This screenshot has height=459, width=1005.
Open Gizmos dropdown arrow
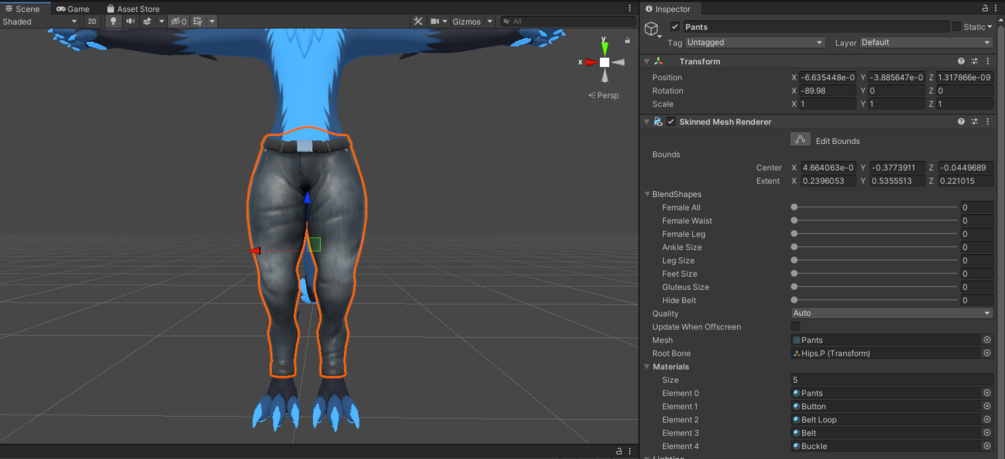490,21
